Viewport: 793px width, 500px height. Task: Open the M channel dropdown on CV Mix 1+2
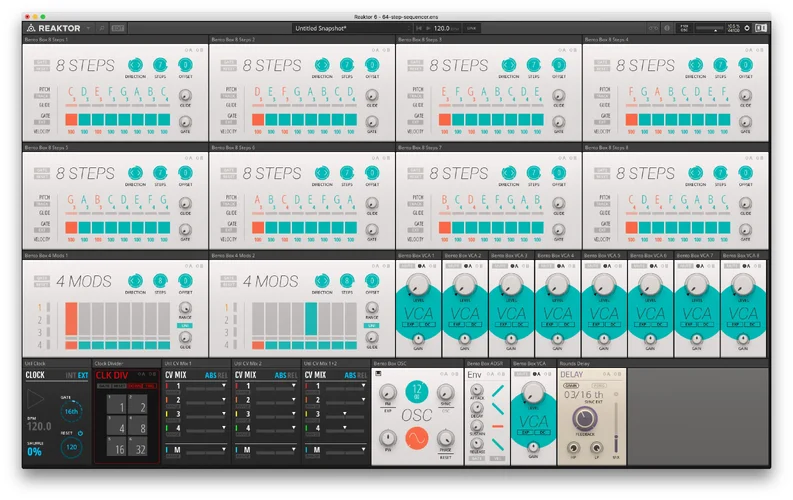pyautogui.click(x=363, y=449)
